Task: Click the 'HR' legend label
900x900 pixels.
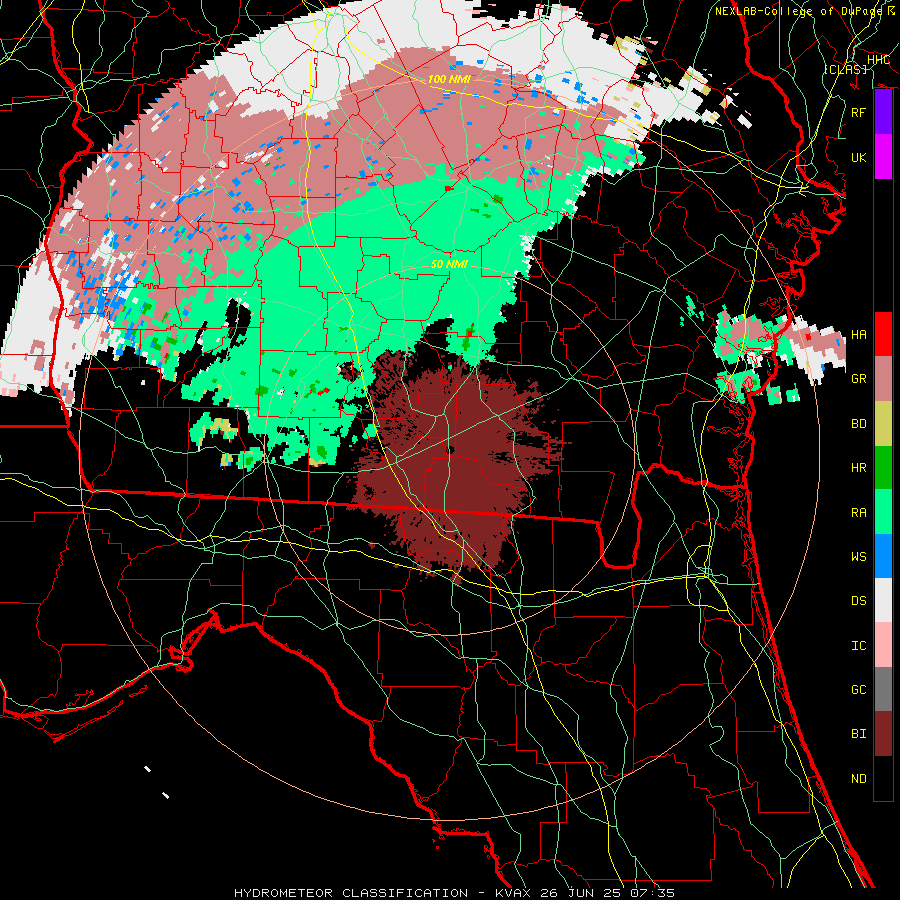Action: tap(859, 468)
